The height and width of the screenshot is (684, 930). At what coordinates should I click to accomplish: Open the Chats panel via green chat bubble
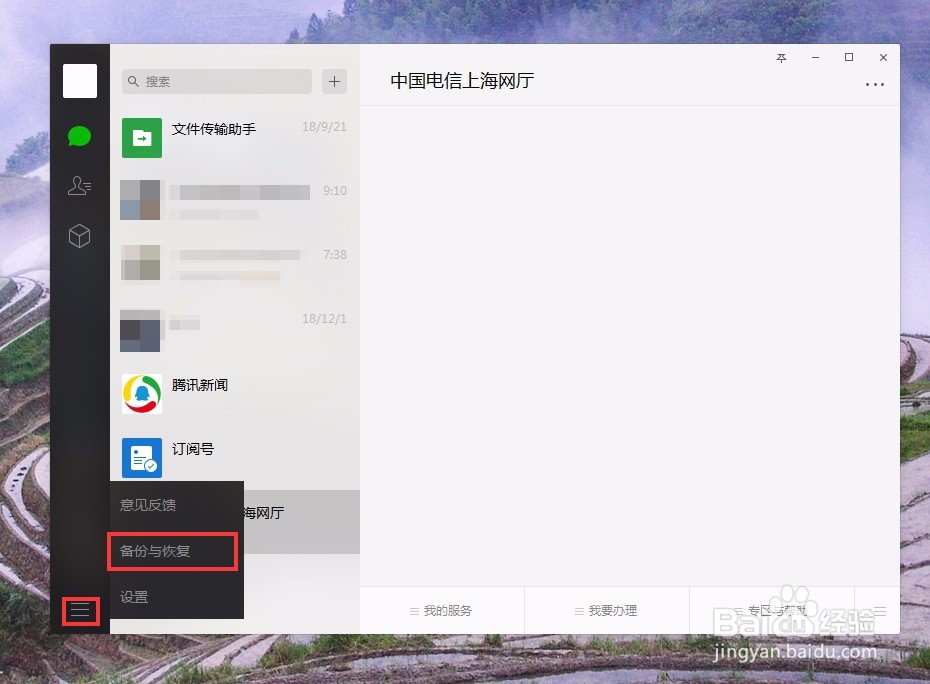80,135
